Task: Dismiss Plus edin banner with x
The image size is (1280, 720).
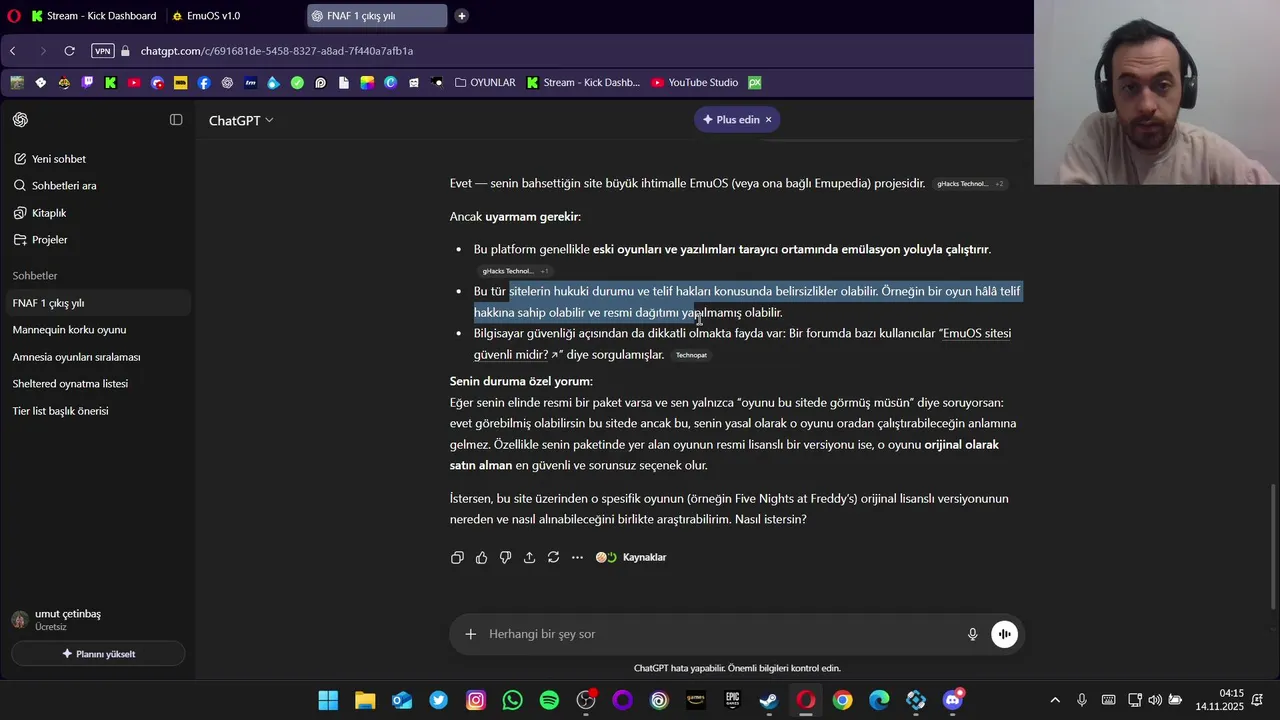Action: click(768, 120)
